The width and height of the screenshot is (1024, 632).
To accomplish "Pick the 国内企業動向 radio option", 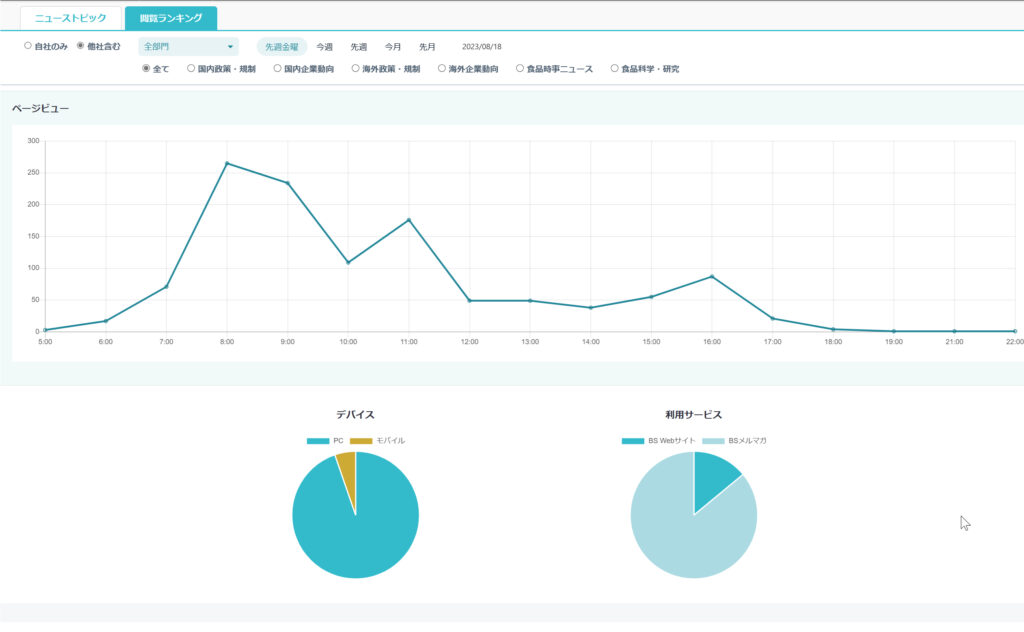I will point(277,69).
